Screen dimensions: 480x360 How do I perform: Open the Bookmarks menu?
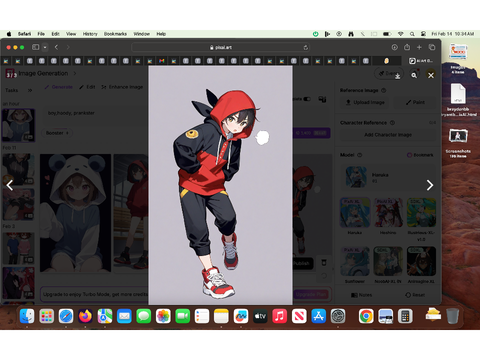pos(115,34)
